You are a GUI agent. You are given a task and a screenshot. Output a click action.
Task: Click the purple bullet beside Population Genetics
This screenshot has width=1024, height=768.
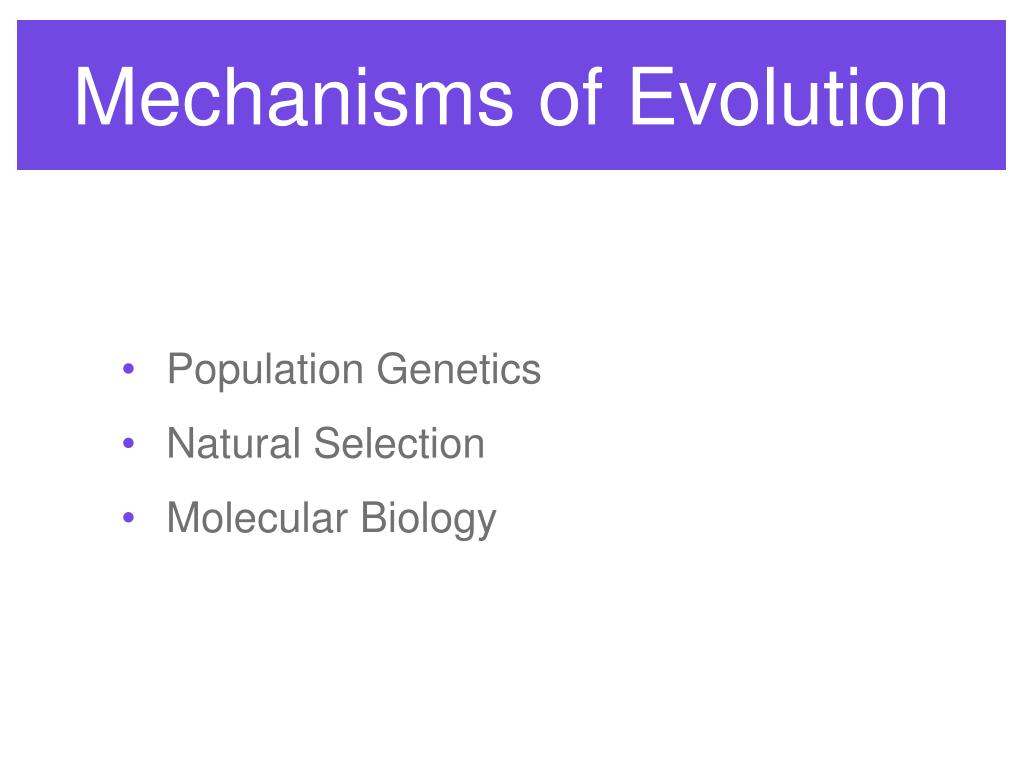(x=128, y=369)
